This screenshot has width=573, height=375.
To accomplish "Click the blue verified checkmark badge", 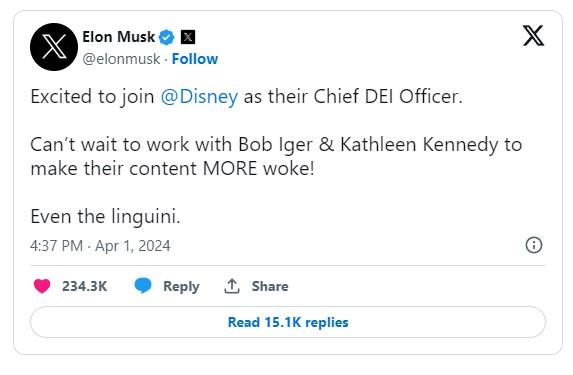I will coord(167,37).
